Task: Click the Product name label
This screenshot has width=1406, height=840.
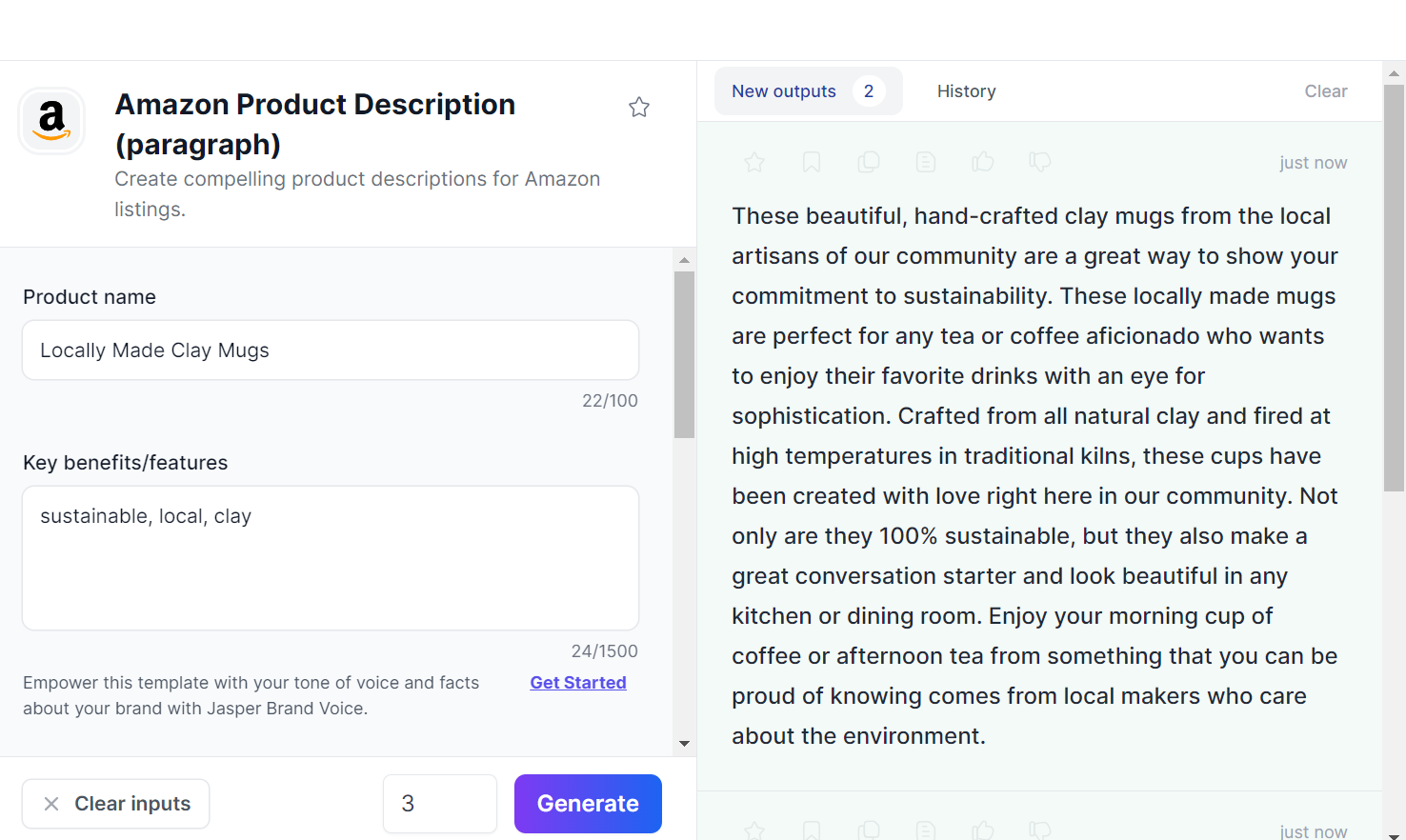Action: (90, 297)
